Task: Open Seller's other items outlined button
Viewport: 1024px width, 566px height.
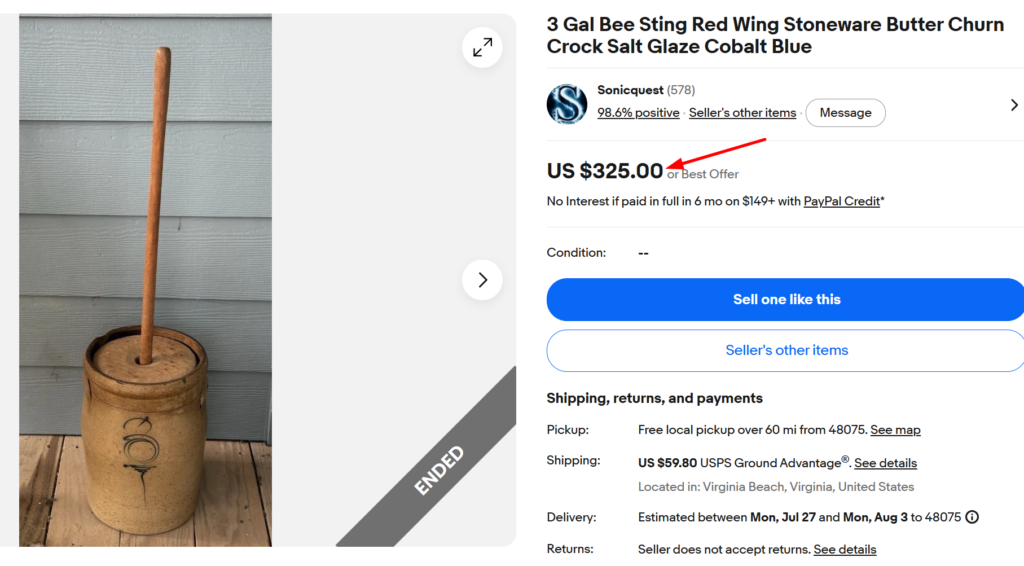Action: tap(786, 351)
